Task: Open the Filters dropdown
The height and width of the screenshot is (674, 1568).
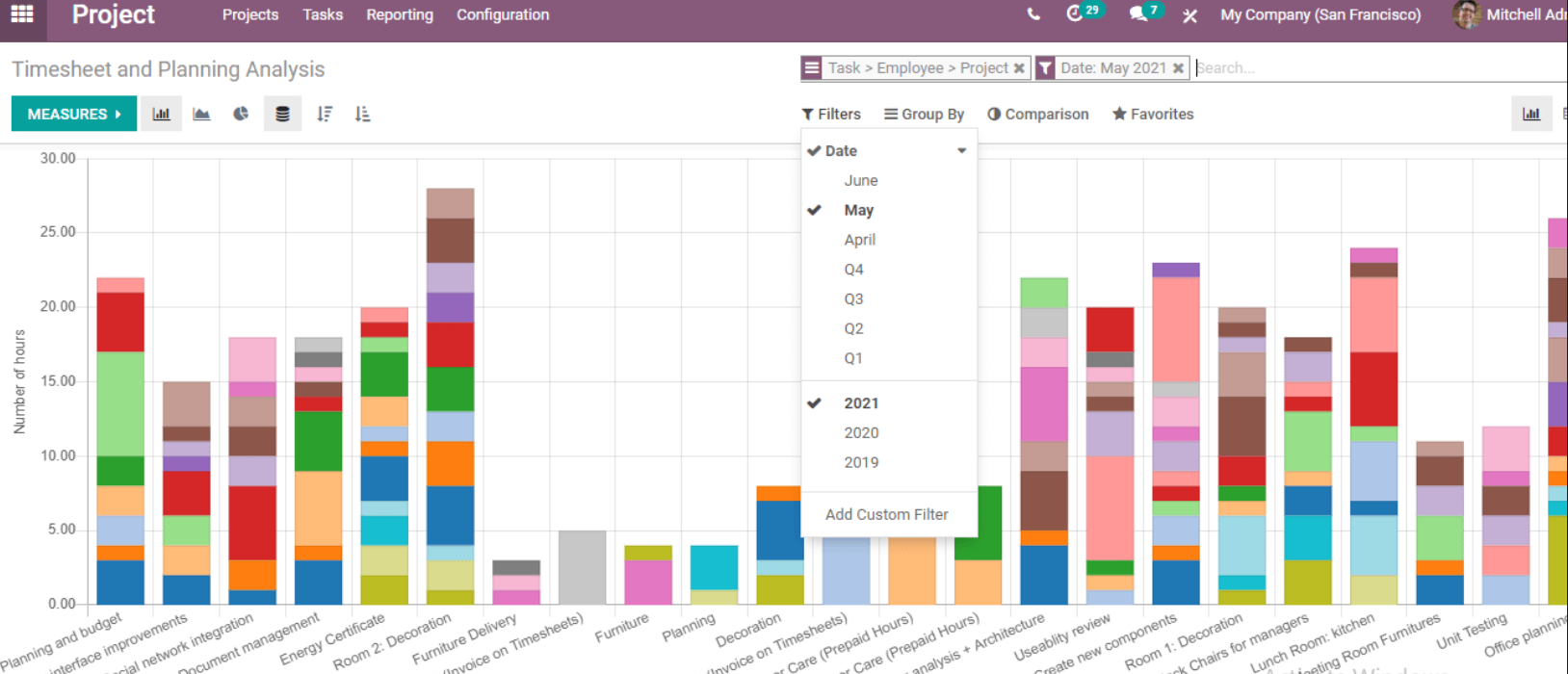Action: tap(831, 114)
